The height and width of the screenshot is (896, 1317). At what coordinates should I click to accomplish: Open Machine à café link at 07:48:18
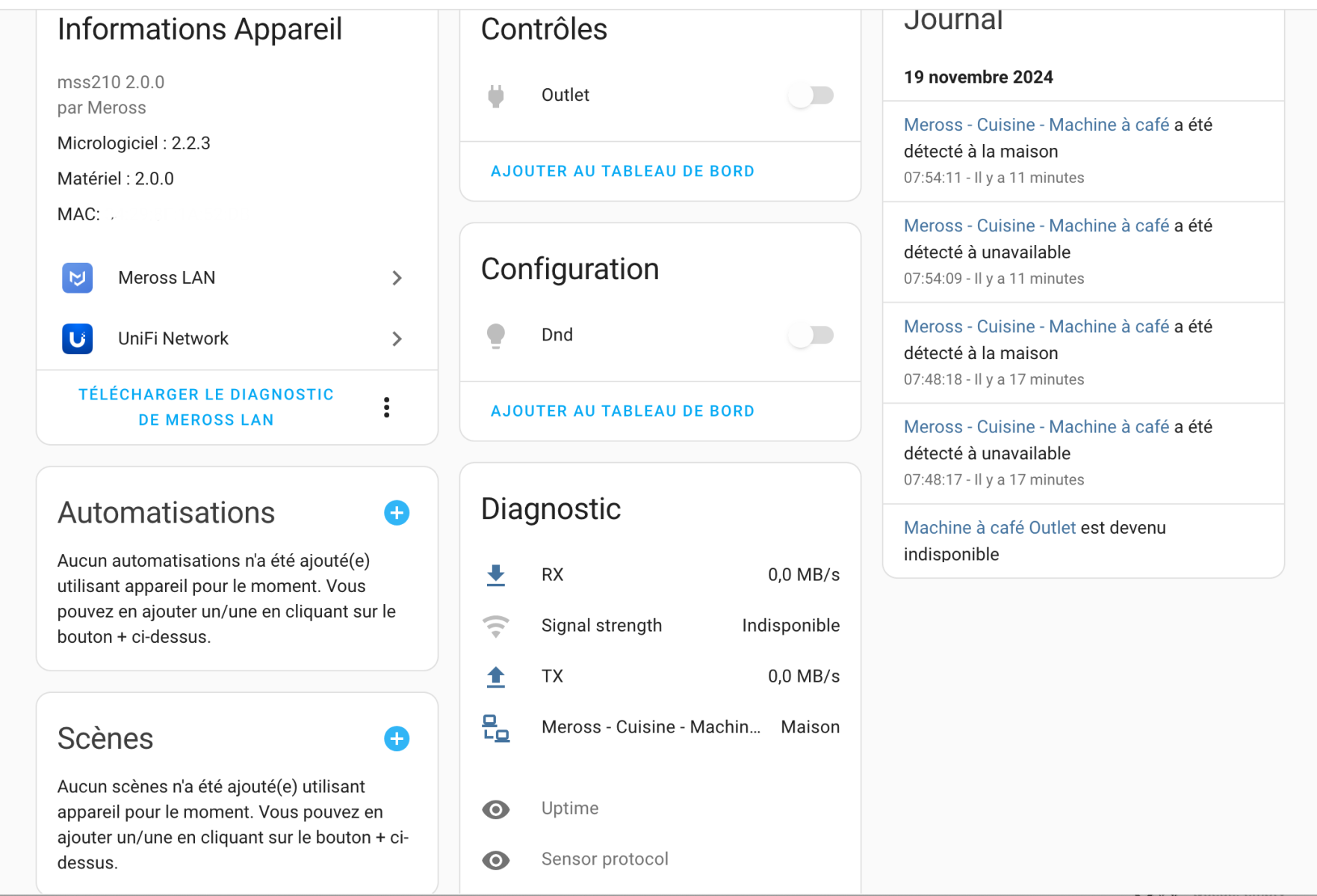pos(1036,326)
